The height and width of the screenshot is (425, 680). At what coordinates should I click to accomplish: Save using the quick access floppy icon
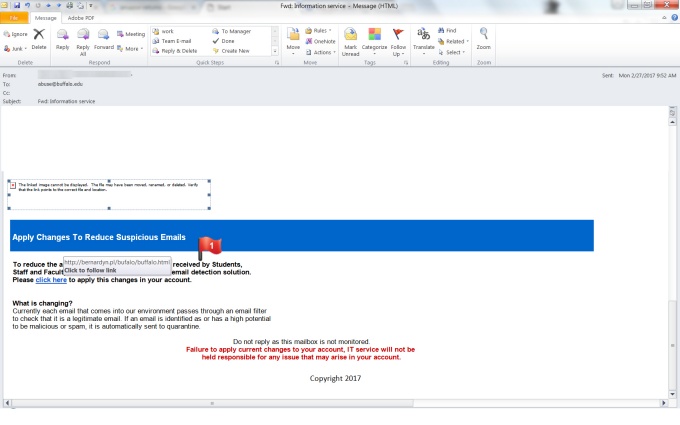(17, 6)
